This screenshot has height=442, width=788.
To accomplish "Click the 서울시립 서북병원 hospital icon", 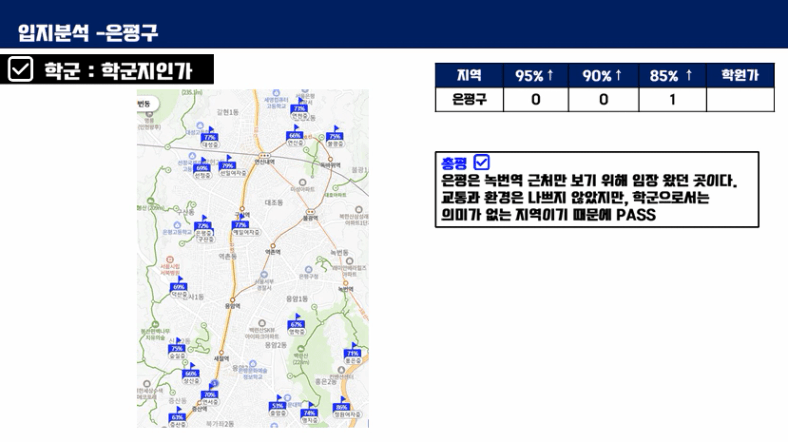I will (x=170, y=259).
